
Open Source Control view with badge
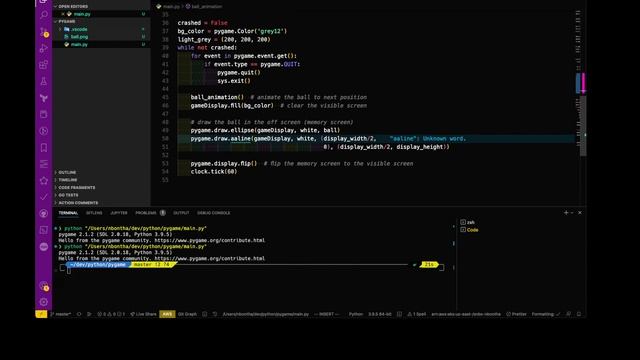44,32
